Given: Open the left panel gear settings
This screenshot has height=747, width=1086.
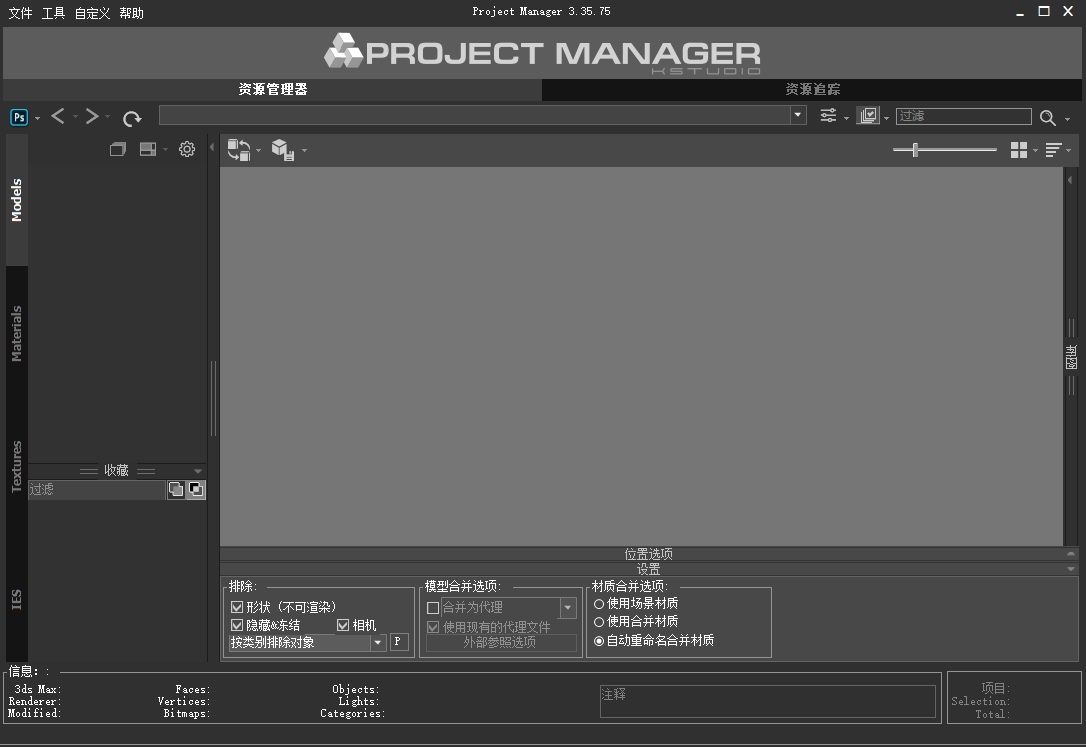Looking at the screenshot, I should coord(187,149).
